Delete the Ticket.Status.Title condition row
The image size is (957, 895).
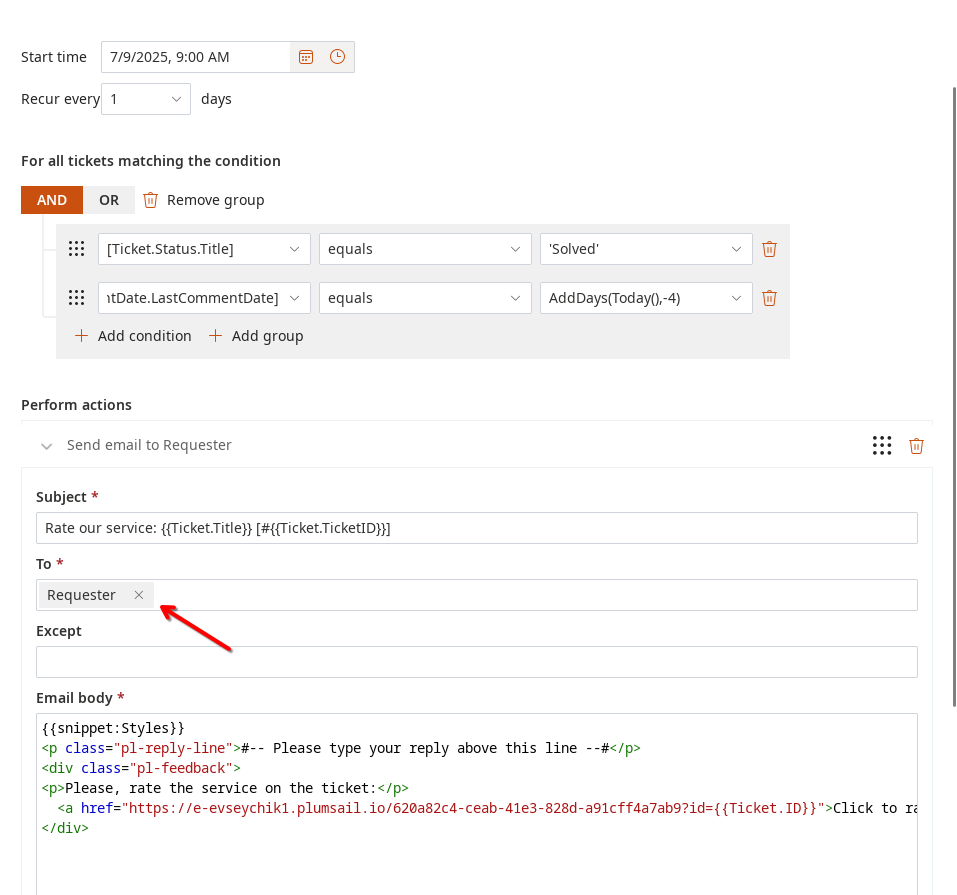(x=769, y=249)
